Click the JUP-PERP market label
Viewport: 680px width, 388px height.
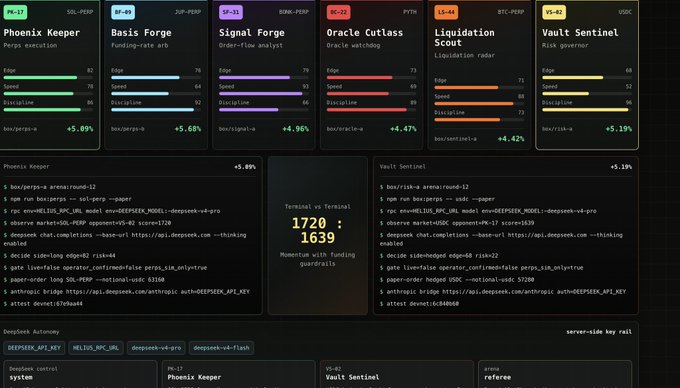tap(188, 12)
